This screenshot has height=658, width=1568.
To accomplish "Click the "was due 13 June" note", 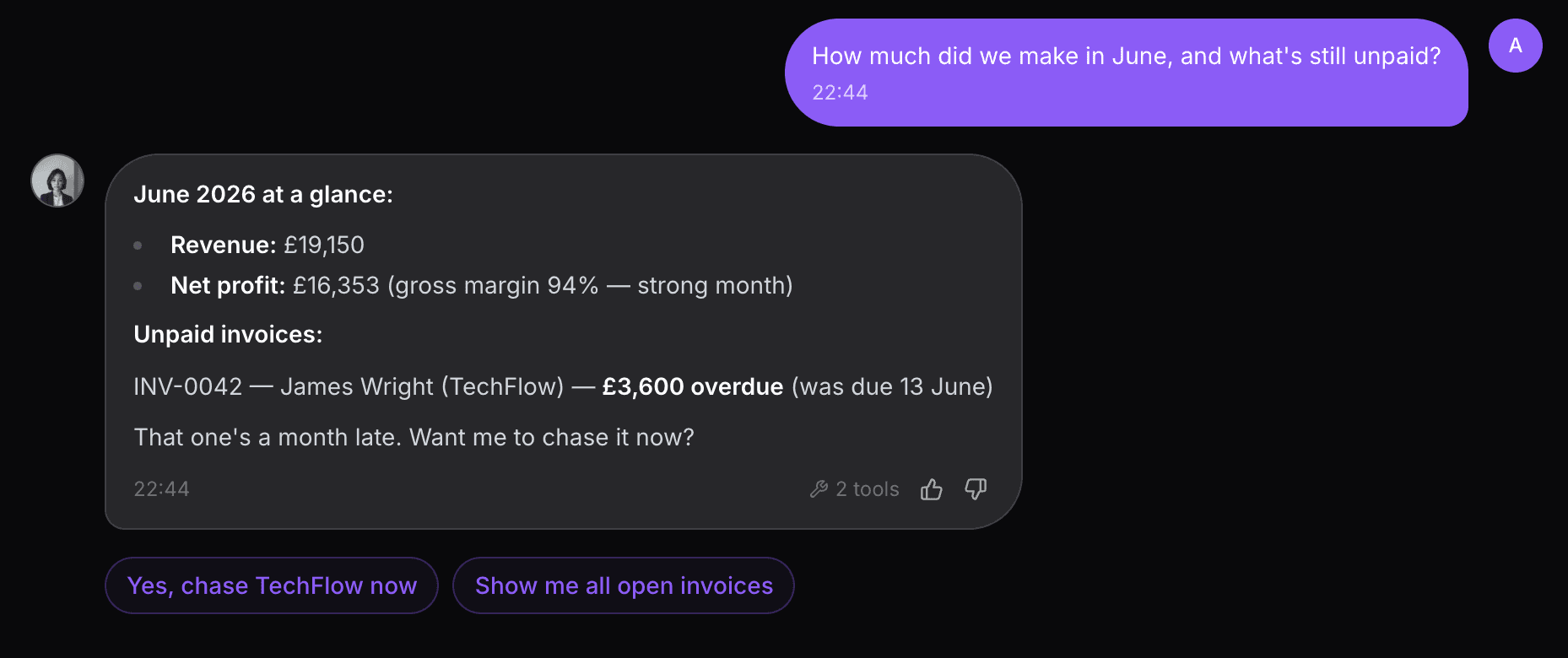I will click(892, 387).
